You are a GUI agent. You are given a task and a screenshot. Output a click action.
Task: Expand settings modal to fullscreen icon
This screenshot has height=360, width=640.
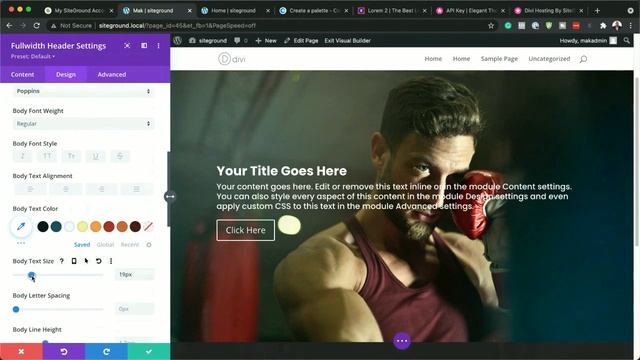pos(127,46)
